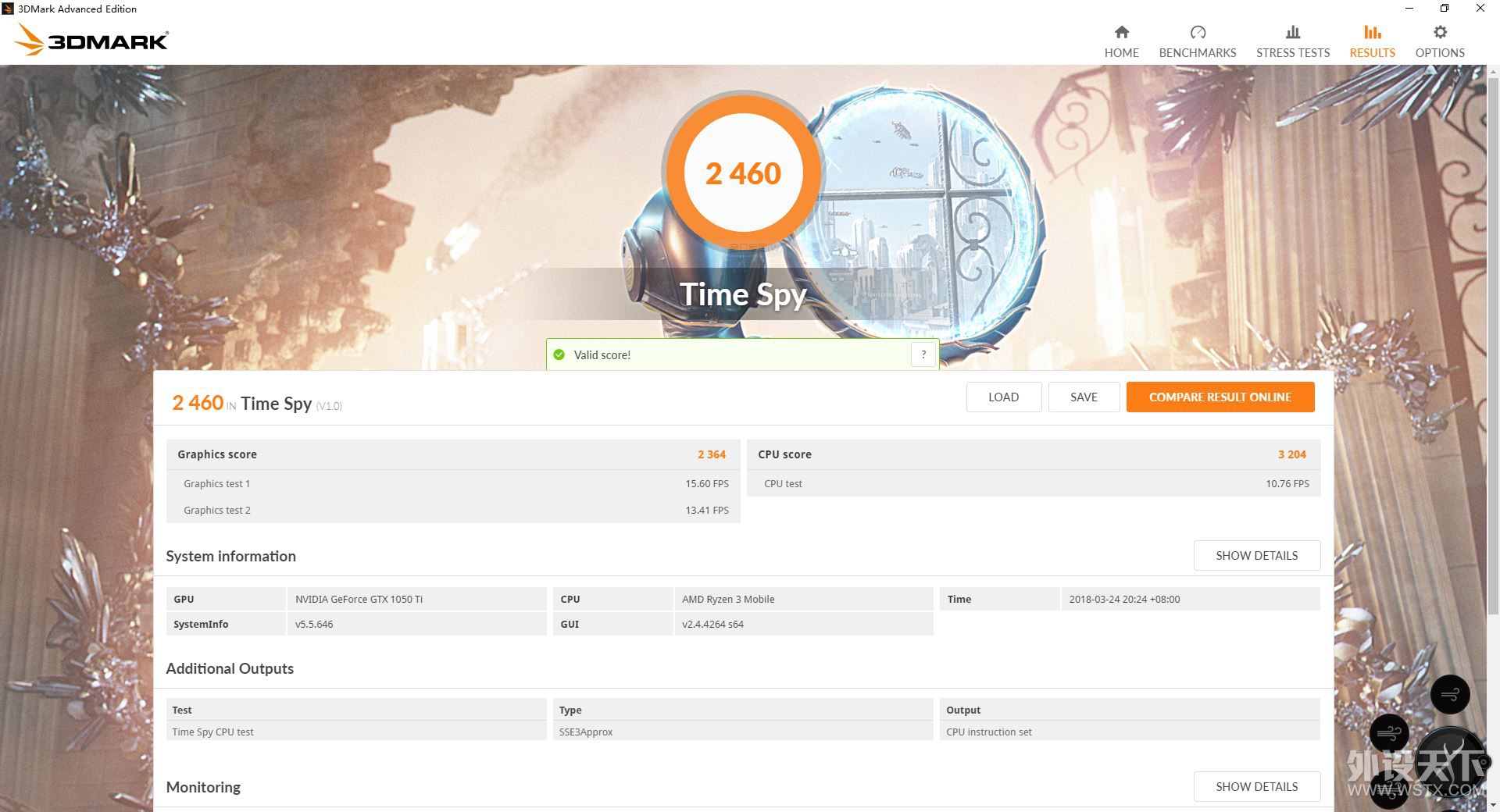
Task: Click the time value 2018-03-24 20:24
Action: 1191,599
